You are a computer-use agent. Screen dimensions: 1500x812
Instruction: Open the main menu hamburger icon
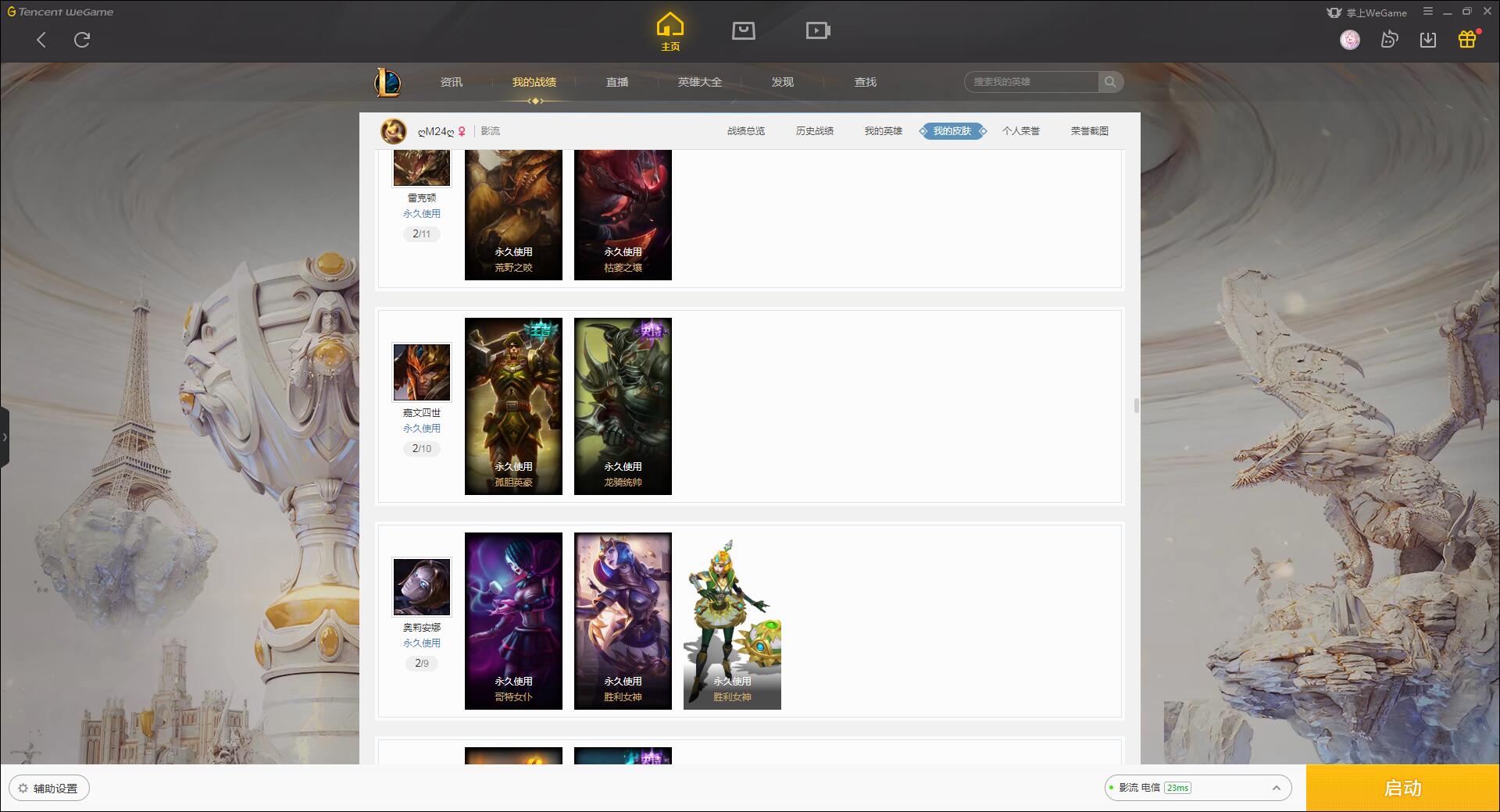click(1428, 12)
